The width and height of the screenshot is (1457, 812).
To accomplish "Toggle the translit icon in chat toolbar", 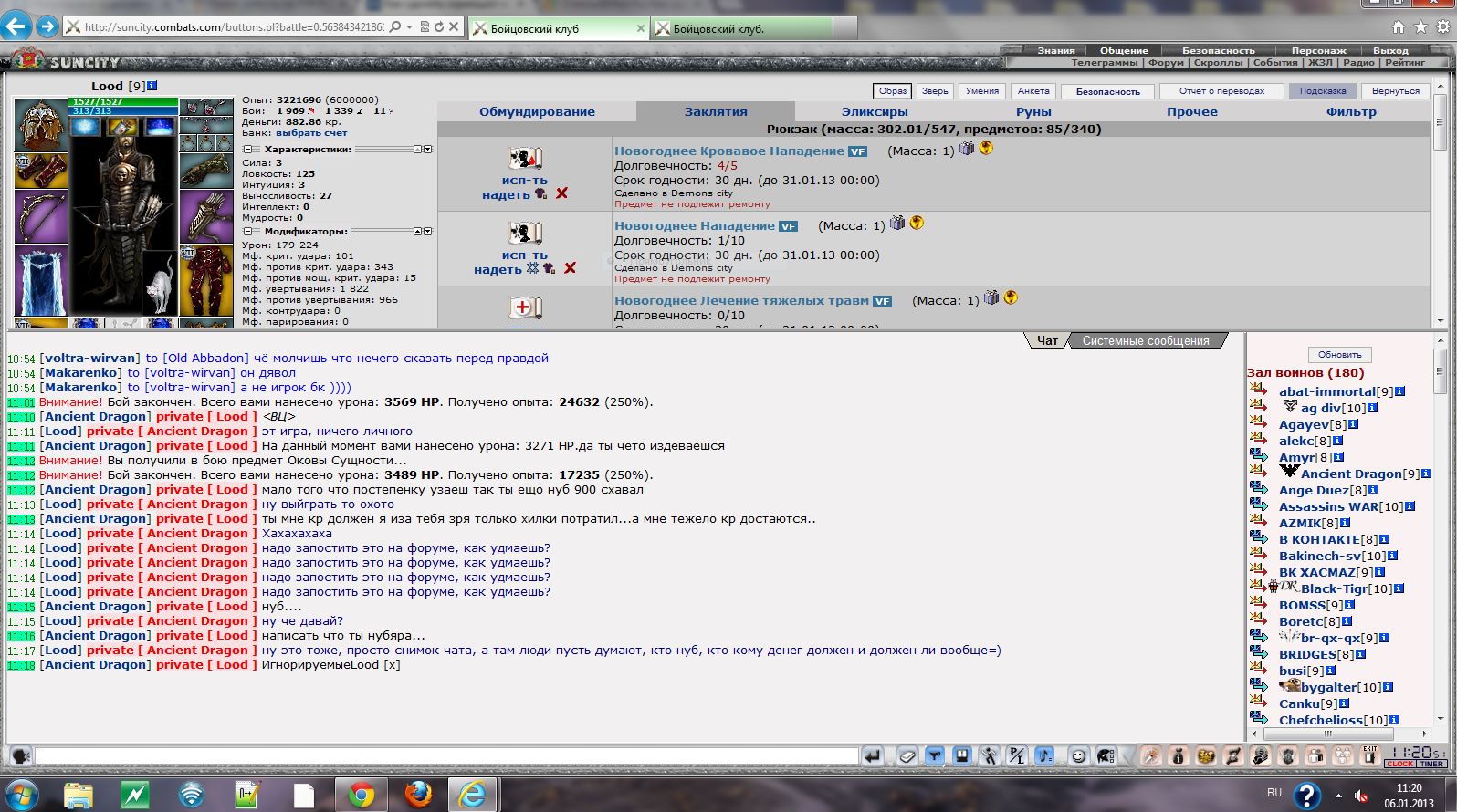I will pyautogui.click(x=1017, y=755).
